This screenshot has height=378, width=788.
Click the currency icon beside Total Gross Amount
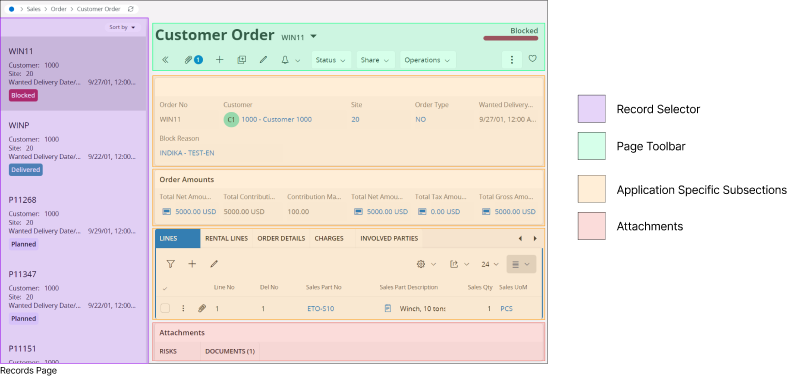click(486, 212)
